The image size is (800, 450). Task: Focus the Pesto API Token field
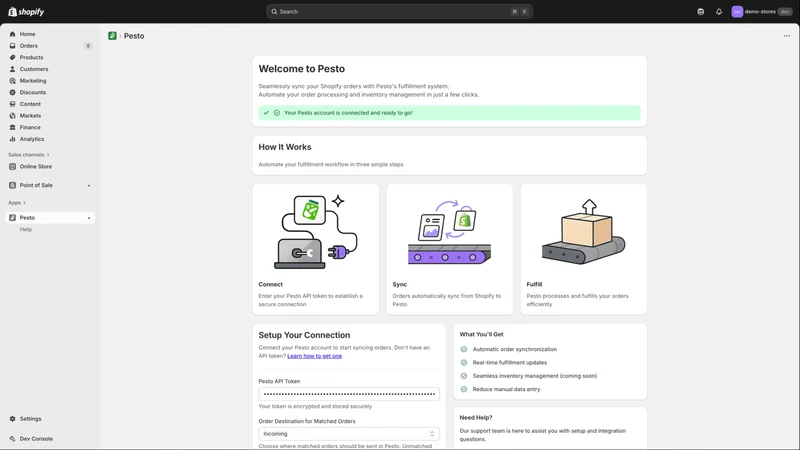(x=348, y=394)
